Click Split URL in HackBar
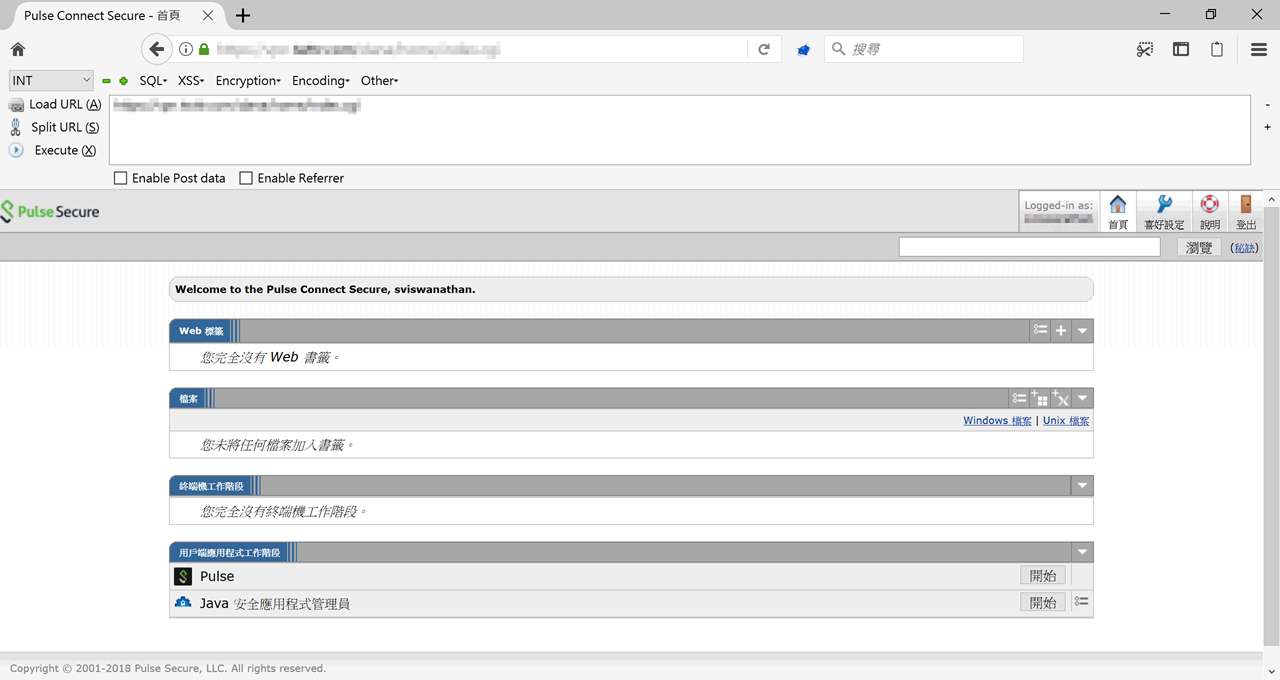Image resolution: width=1280 pixels, height=680 pixels. point(55,127)
